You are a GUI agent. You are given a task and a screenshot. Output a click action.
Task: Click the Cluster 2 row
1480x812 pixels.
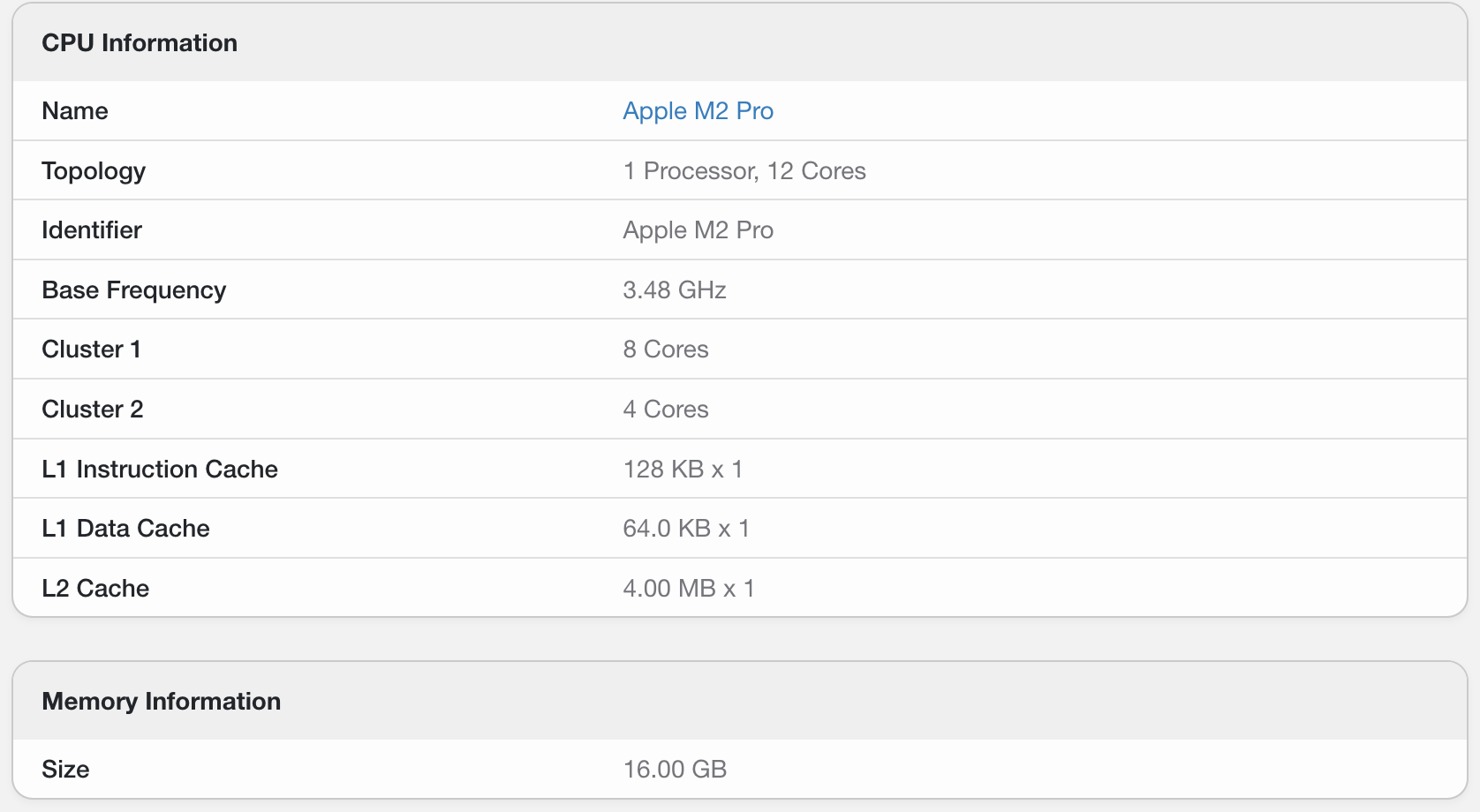pyautogui.click(x=92, y=409)
